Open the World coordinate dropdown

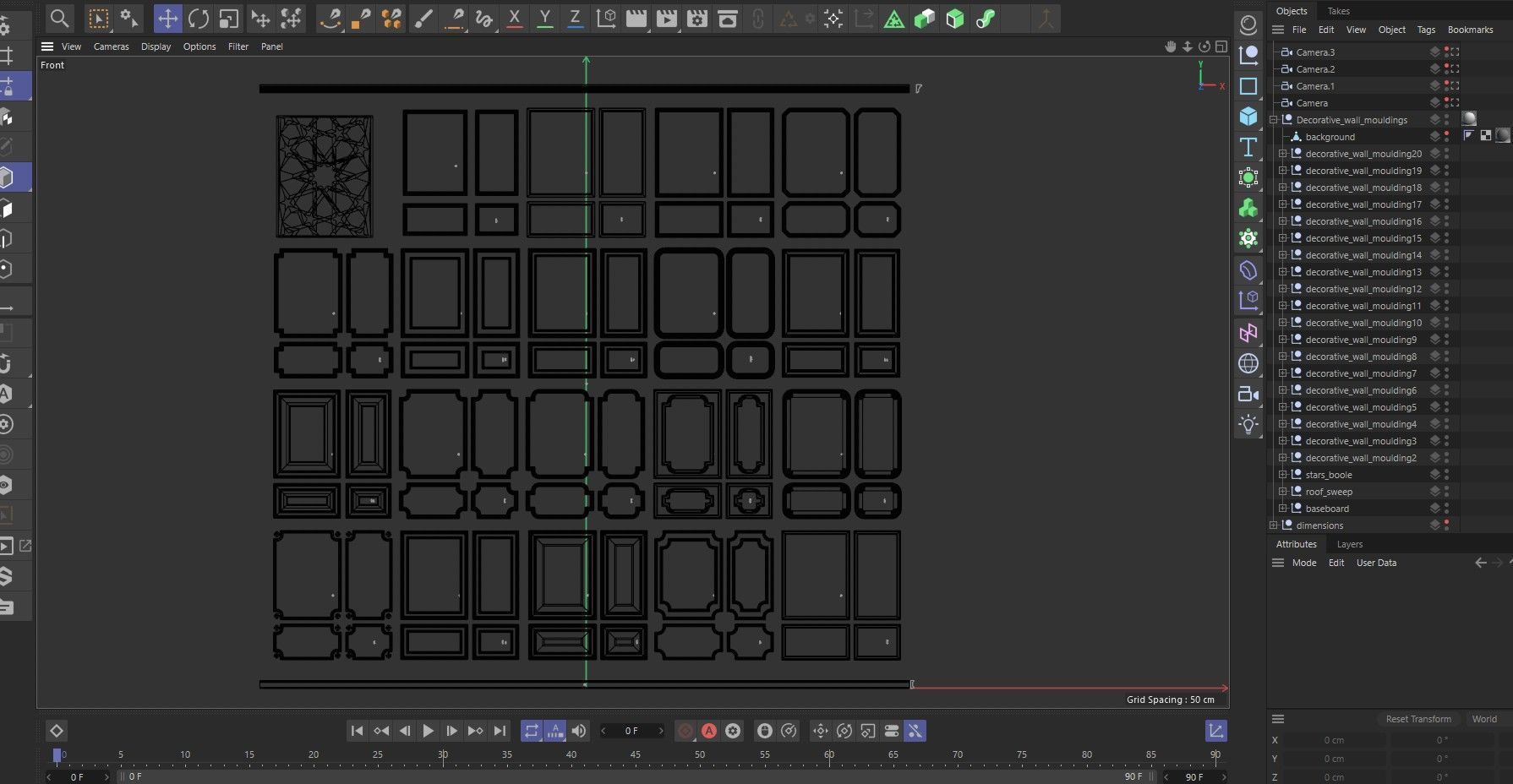(1484, 719)
